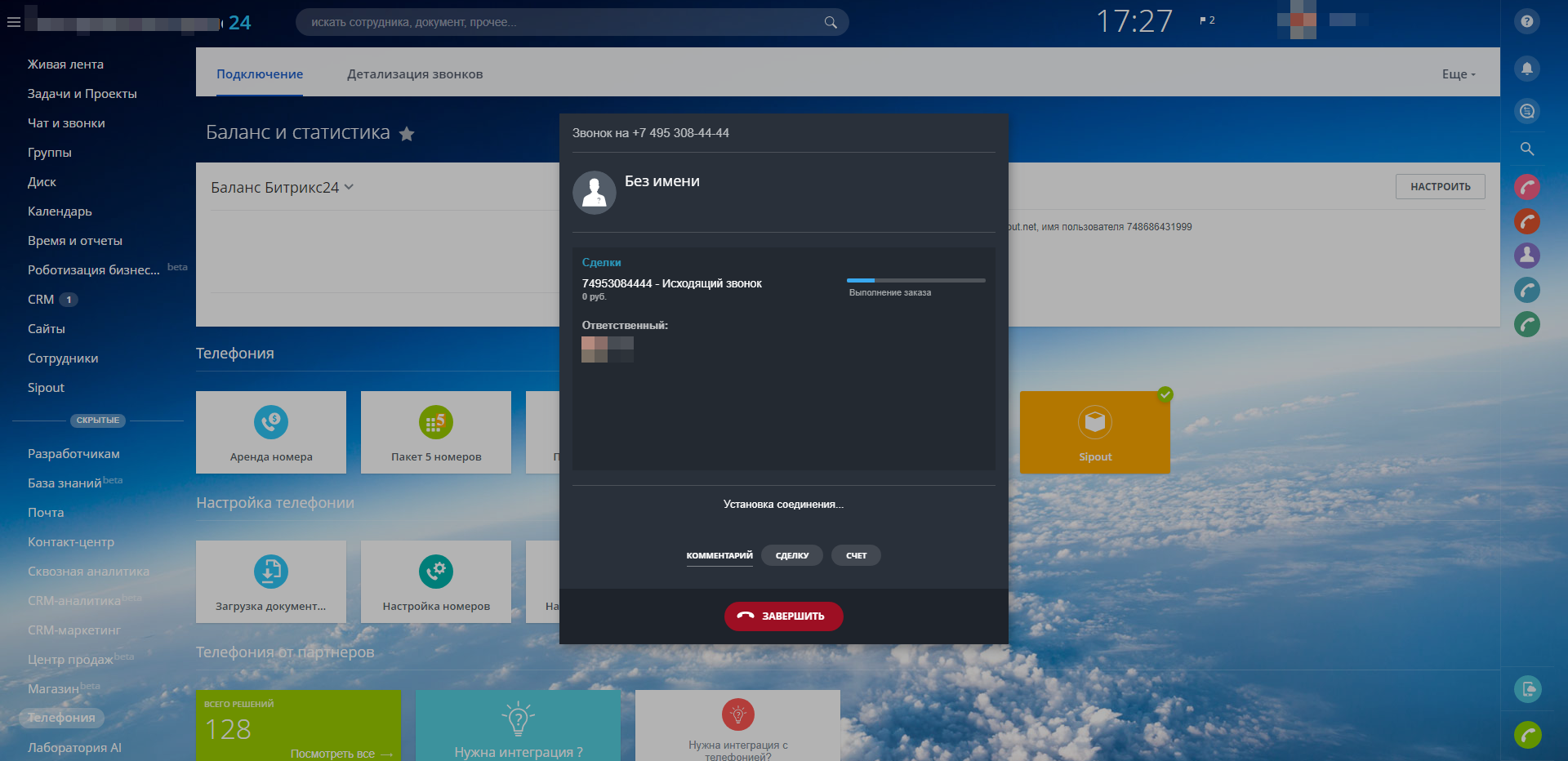
Task: Click the lightbulb on the teal Нужна интеграция card
Action: tap(518, 719)
